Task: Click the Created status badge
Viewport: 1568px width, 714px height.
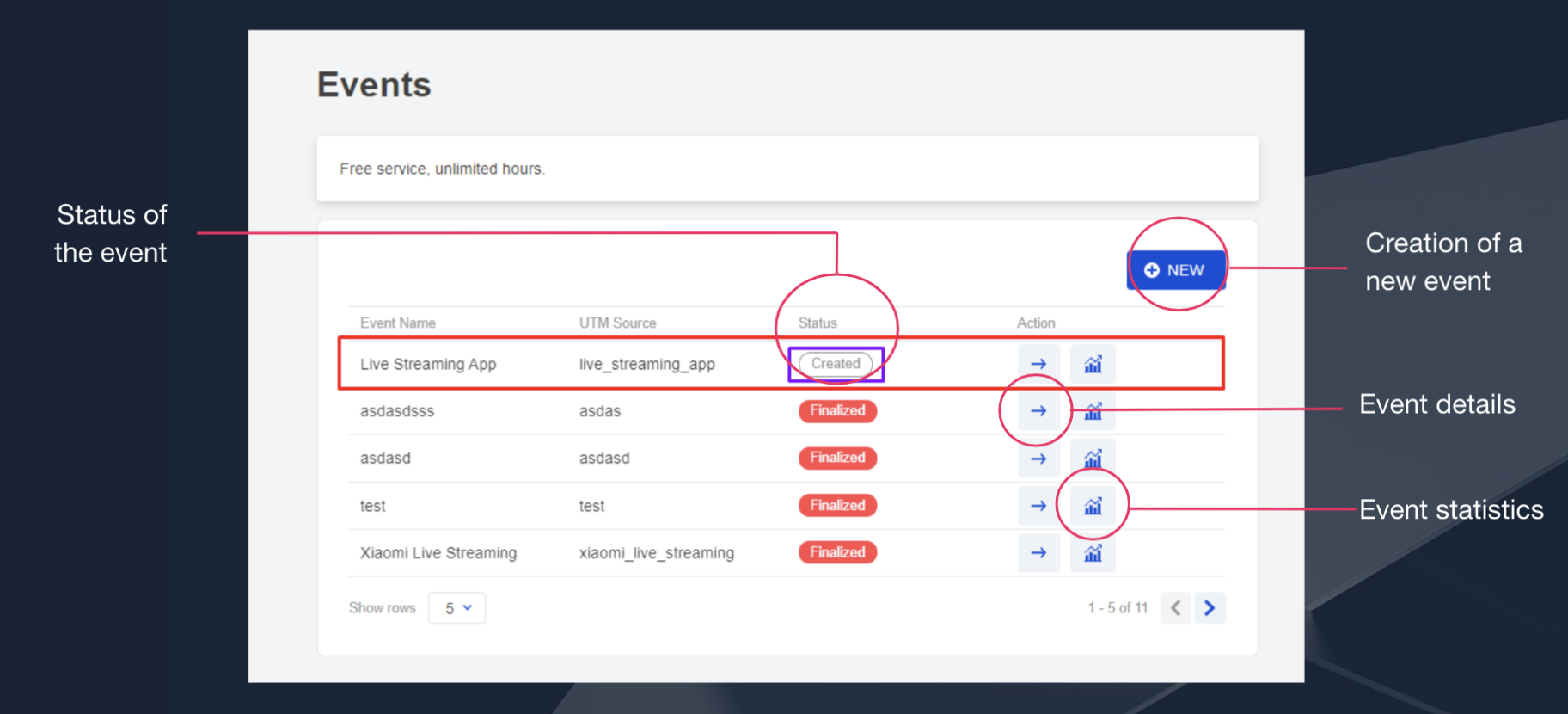Action: tap(836, 364)
